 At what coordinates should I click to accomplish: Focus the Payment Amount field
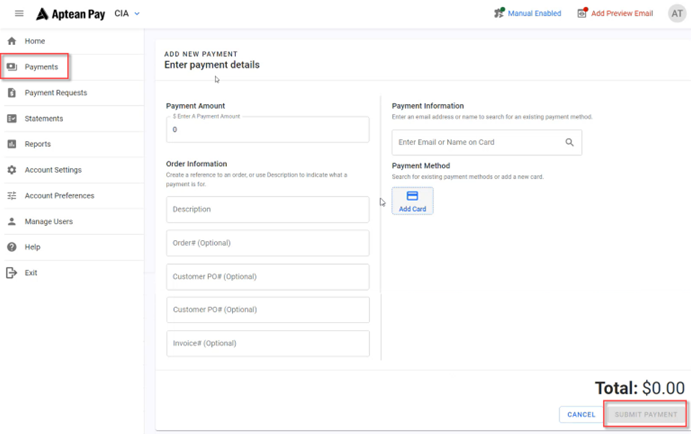point(267,130)
